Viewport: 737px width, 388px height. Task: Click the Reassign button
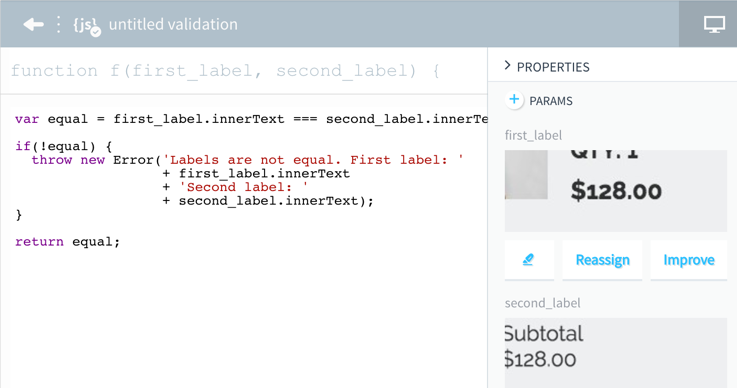click(x=602, y=260)
